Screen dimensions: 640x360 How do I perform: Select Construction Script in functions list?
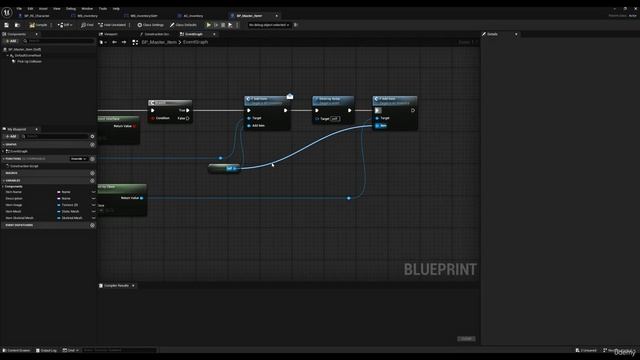pyautogui.click(x=24, y=166)
